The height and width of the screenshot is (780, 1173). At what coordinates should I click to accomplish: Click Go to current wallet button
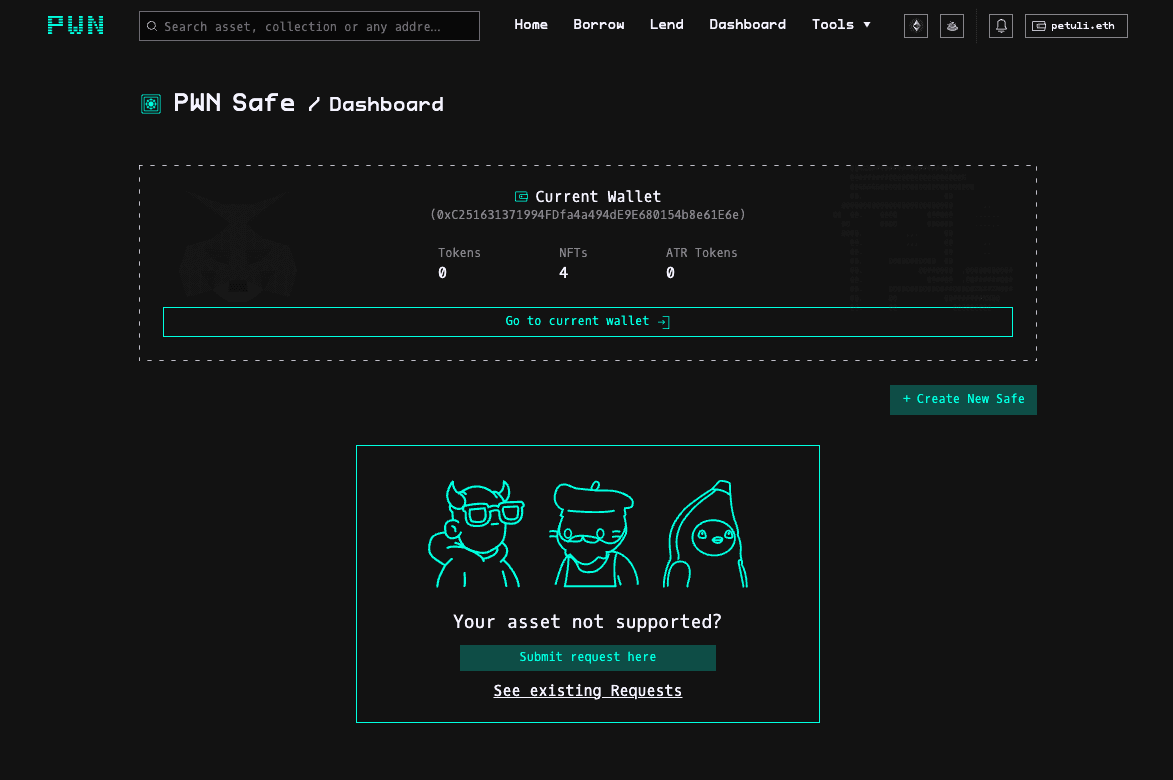(x=588, y=322)
